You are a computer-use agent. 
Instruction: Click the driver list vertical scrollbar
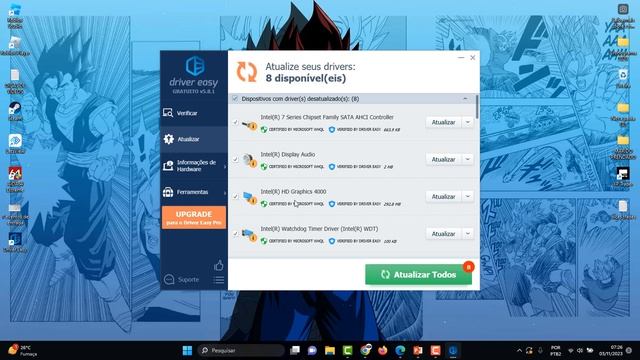click(476, 107)
